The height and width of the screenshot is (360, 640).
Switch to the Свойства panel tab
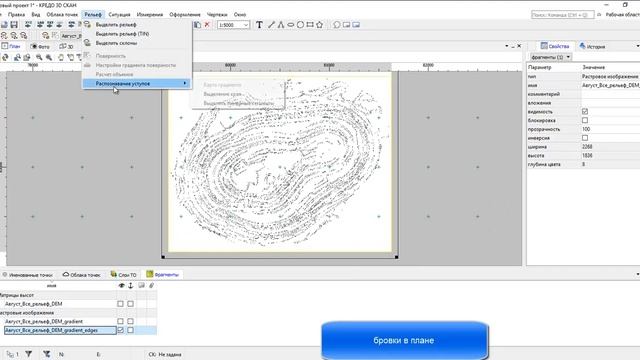pyautogui.click(x=555, y=46)
